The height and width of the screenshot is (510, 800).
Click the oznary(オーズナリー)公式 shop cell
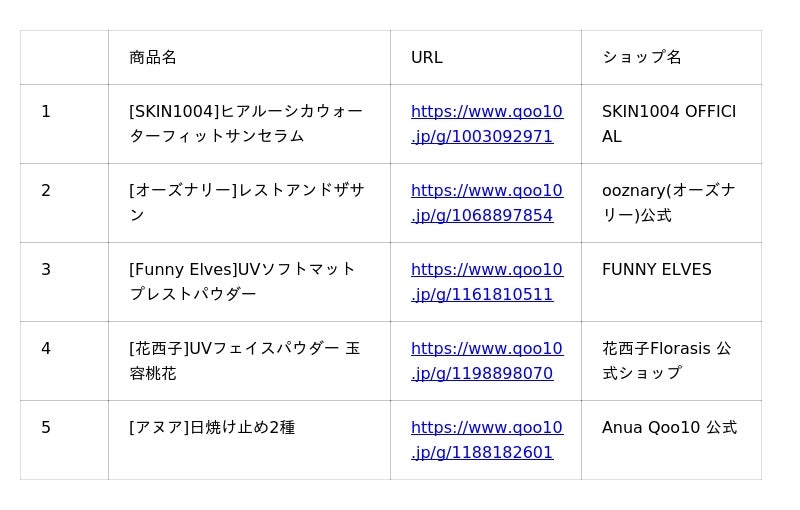click(x=671, y=203)
